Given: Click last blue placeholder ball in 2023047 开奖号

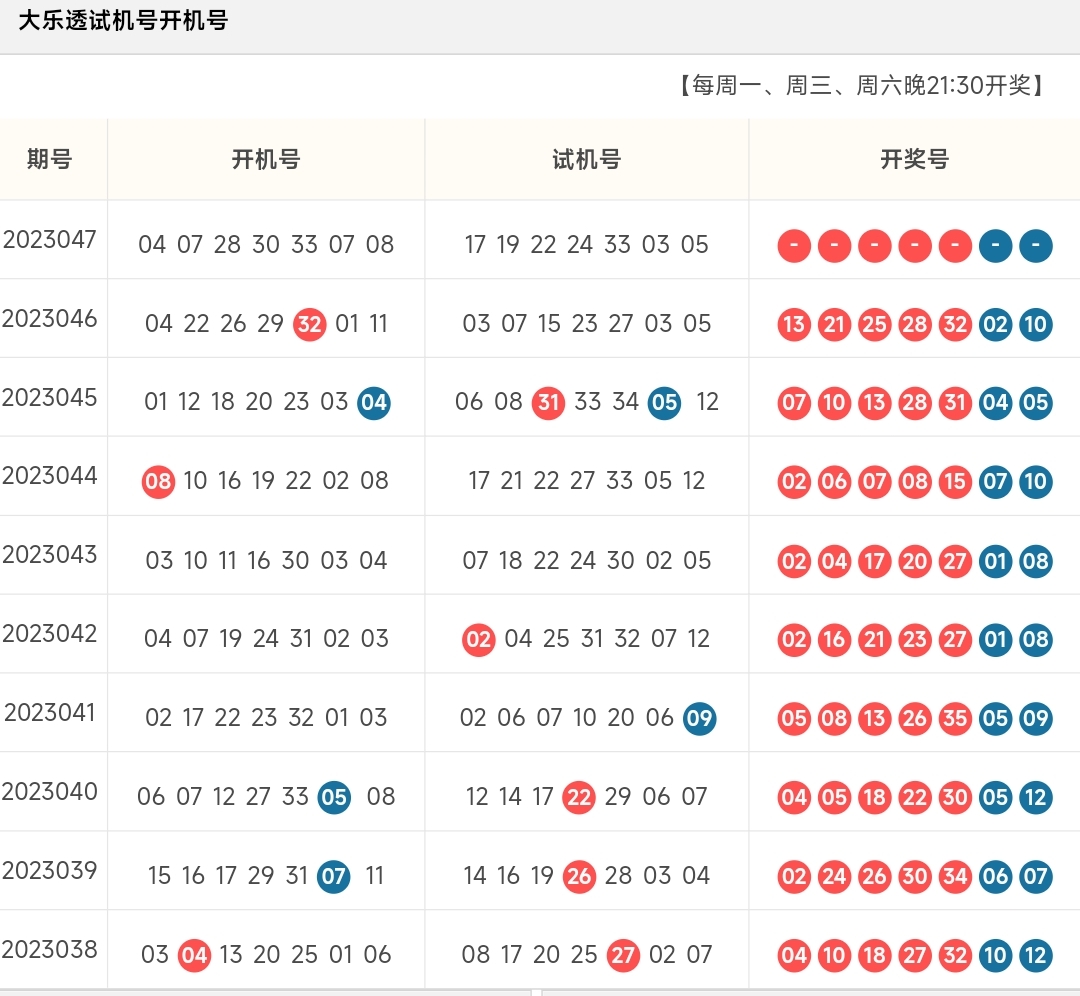Looking at the screenshot, I should pos(1036,245).
